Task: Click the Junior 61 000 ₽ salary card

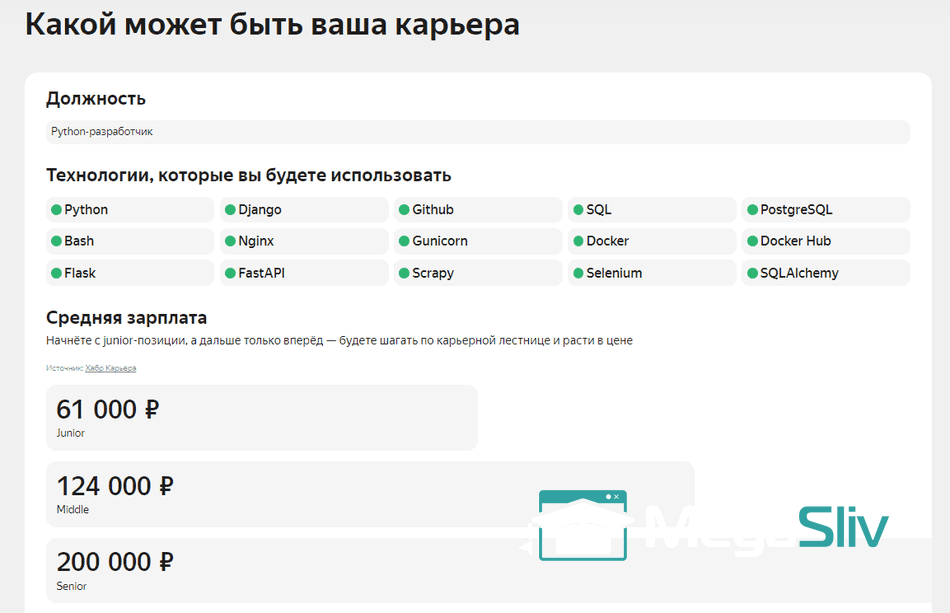Action: (x=261, y=418)
